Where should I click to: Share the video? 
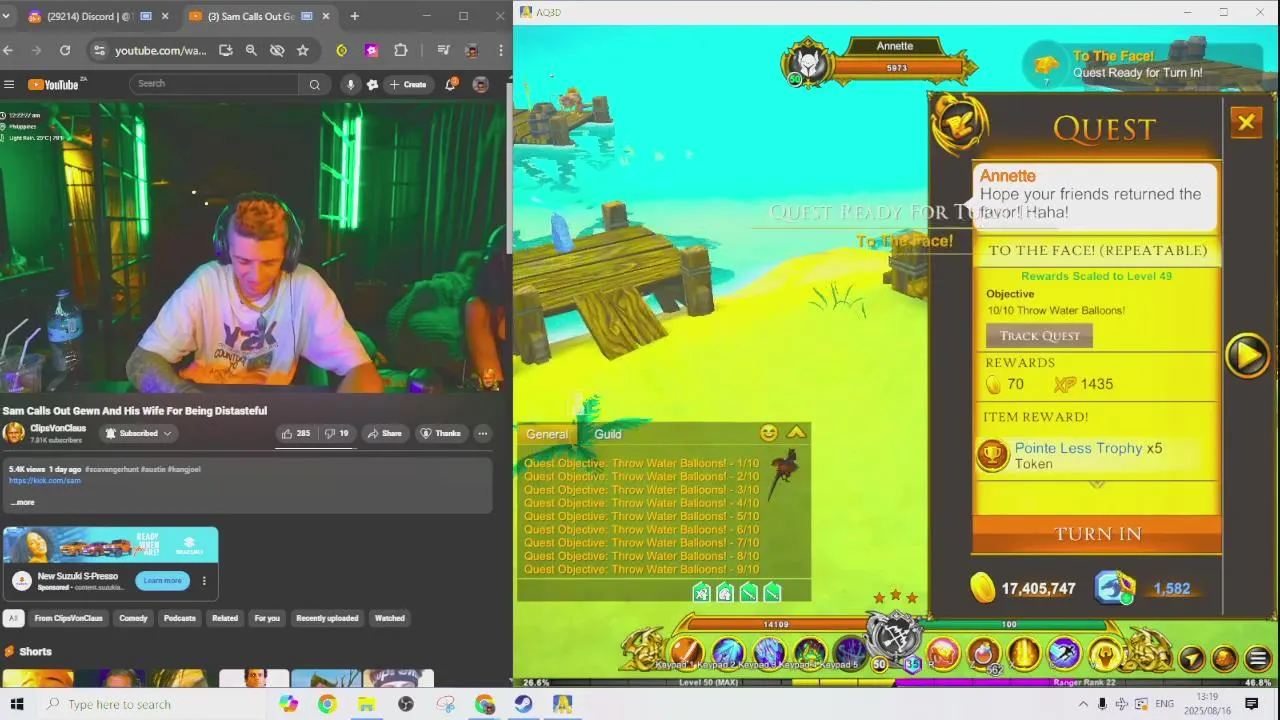click(x=384, y=433)
